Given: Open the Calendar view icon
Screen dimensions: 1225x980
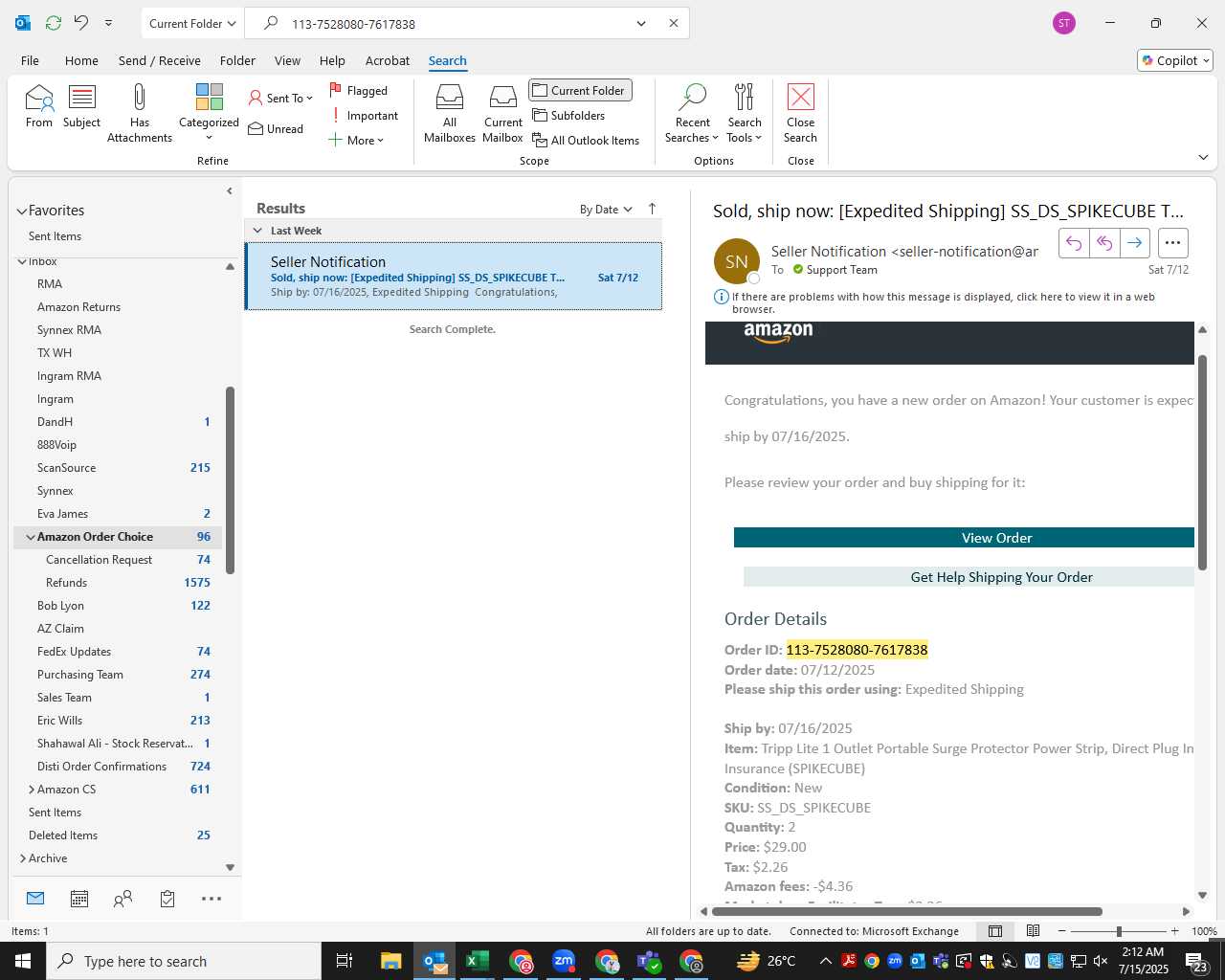Looking at the screenshot, I should (x=79, y=899).
